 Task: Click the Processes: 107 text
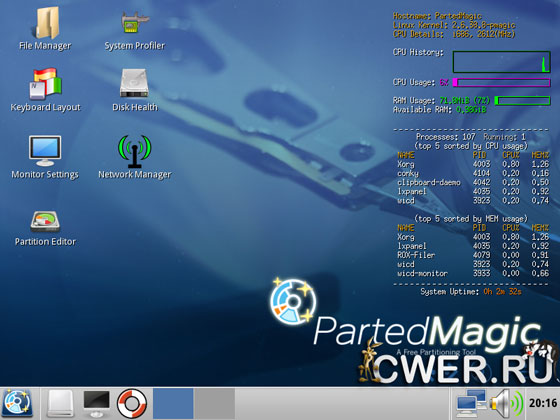tap(445, 137)
